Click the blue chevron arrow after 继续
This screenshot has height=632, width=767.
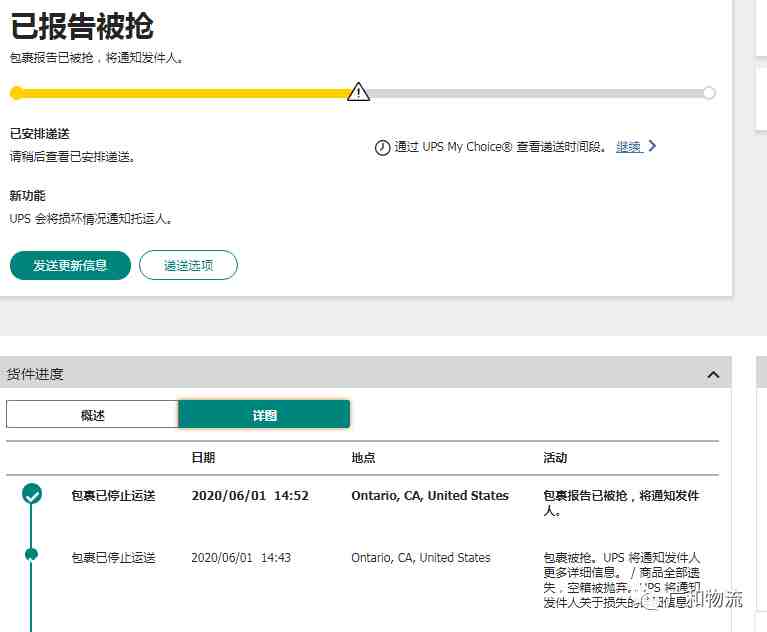652,146
